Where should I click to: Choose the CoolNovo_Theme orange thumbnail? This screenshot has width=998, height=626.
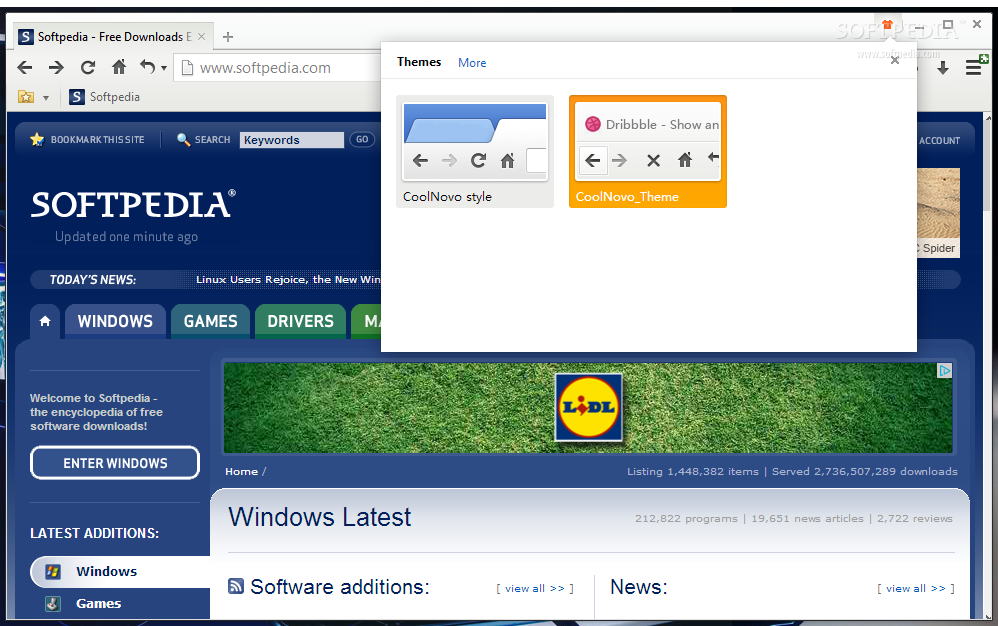[648, 151]
